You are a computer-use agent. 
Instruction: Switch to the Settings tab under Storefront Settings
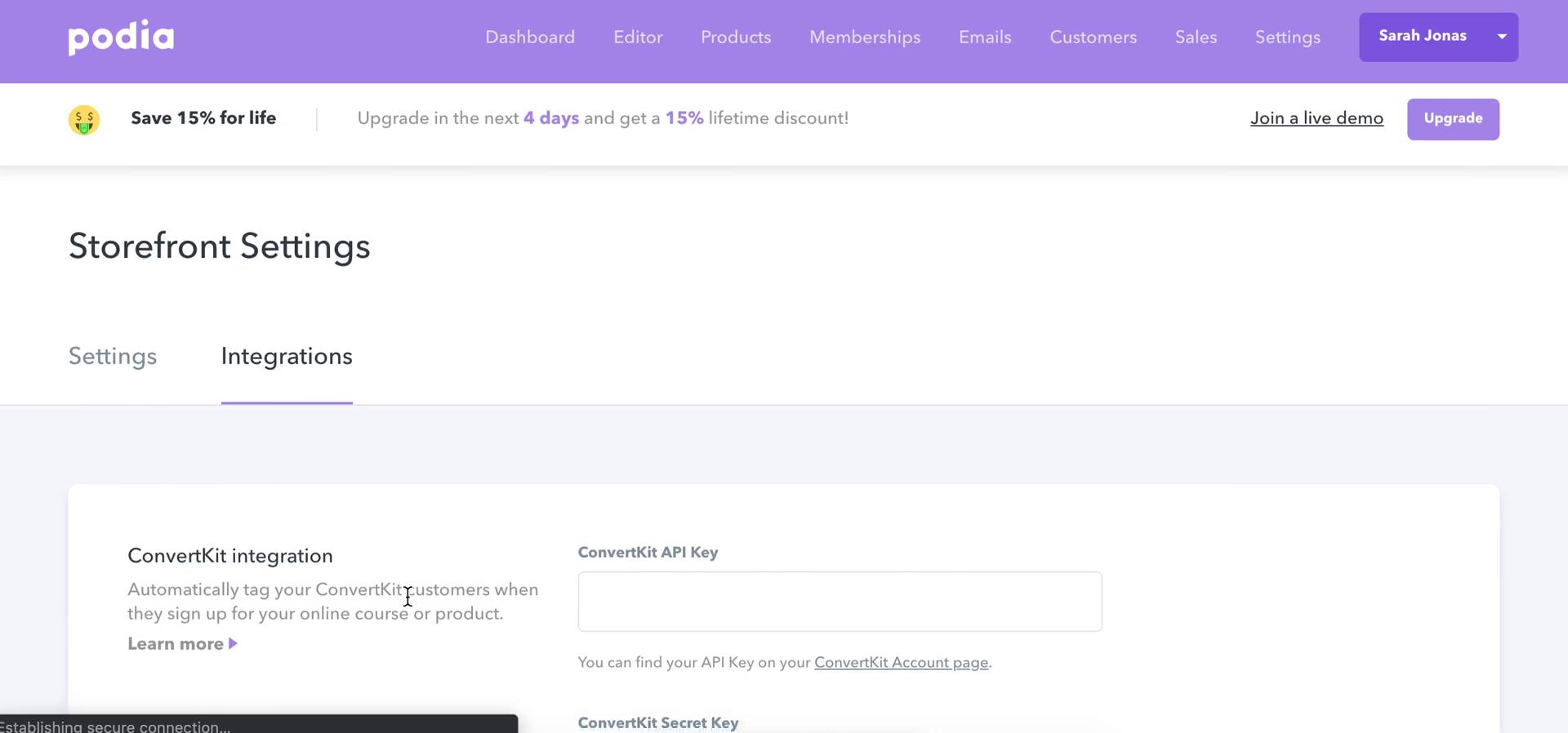(x=113, y=357)
